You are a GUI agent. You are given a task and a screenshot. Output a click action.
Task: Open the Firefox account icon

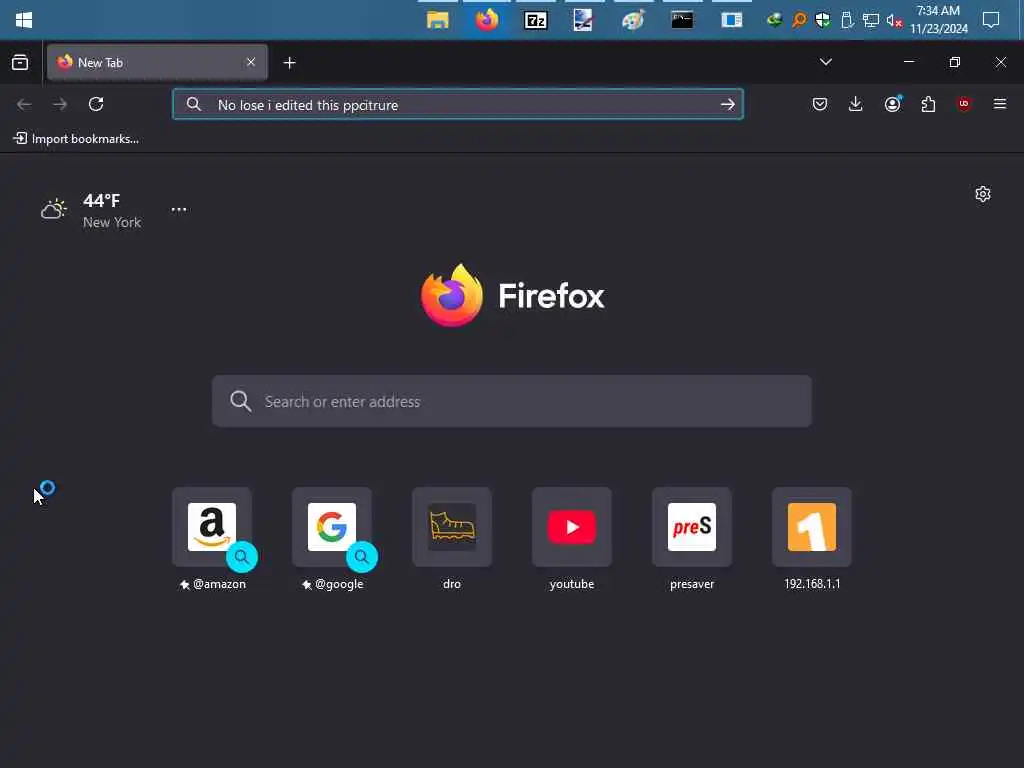892,104
